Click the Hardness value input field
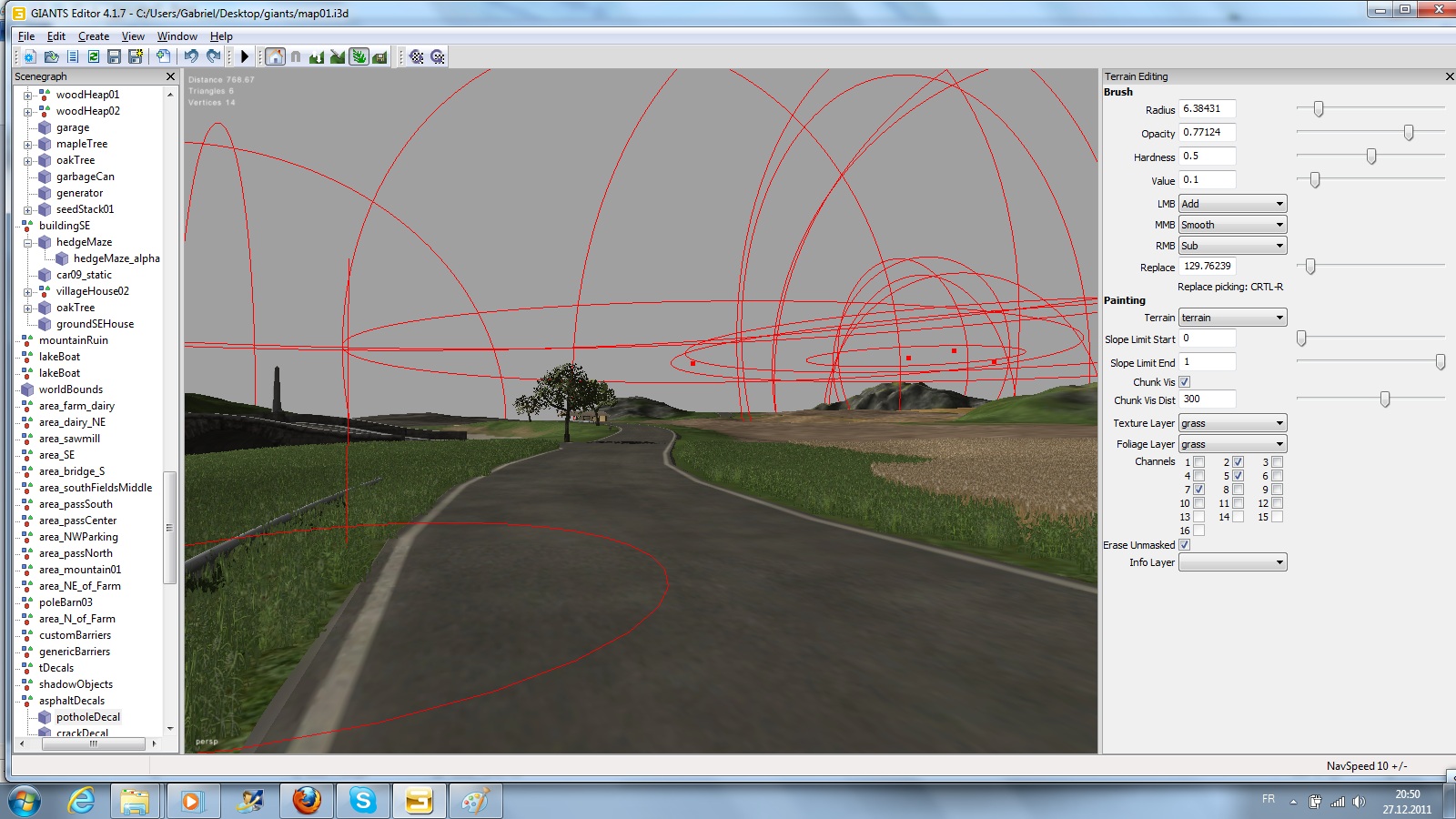1456x819 pixels. click(1208, 157)
